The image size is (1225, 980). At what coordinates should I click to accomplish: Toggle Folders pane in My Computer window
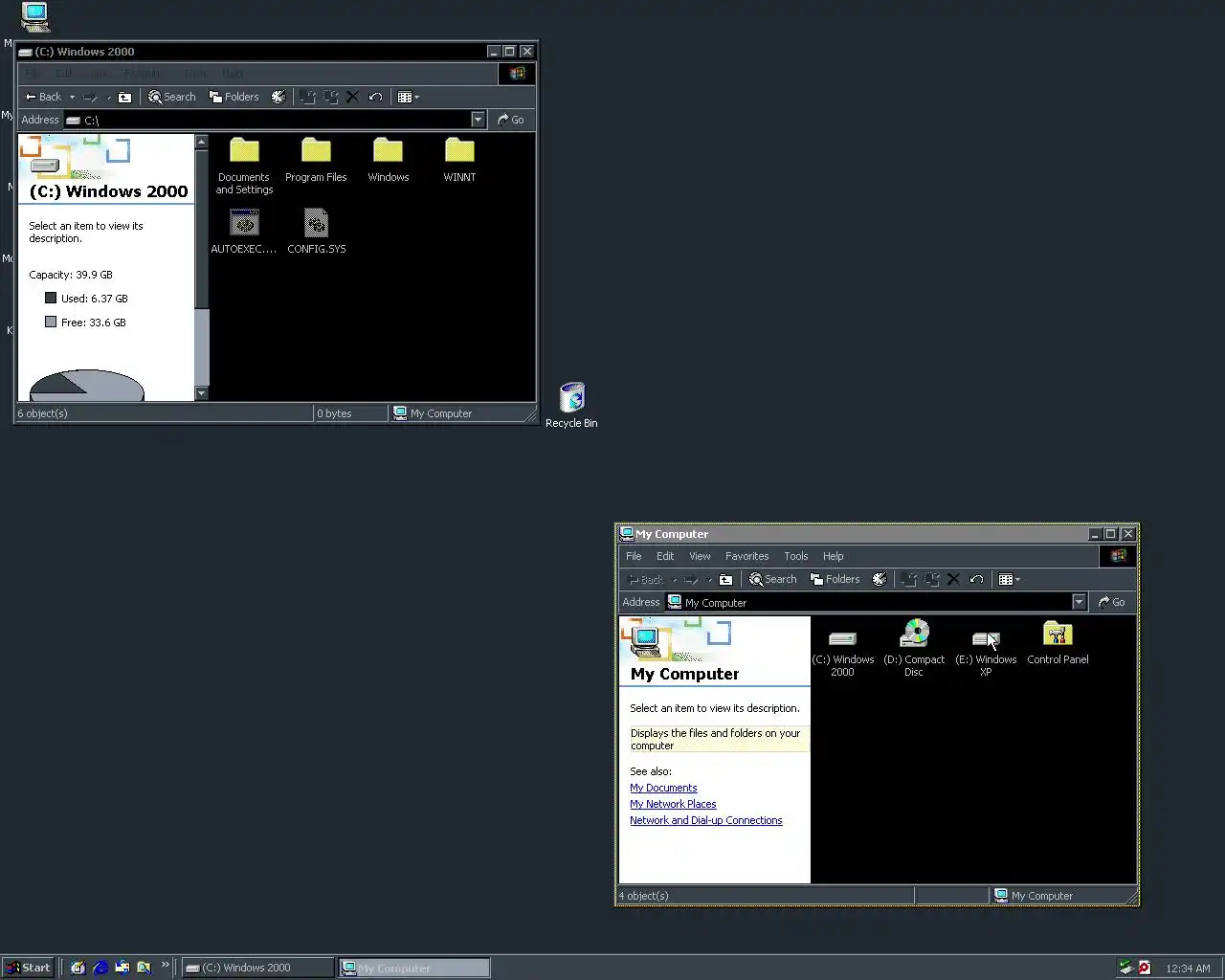click(x=835, y=579)
